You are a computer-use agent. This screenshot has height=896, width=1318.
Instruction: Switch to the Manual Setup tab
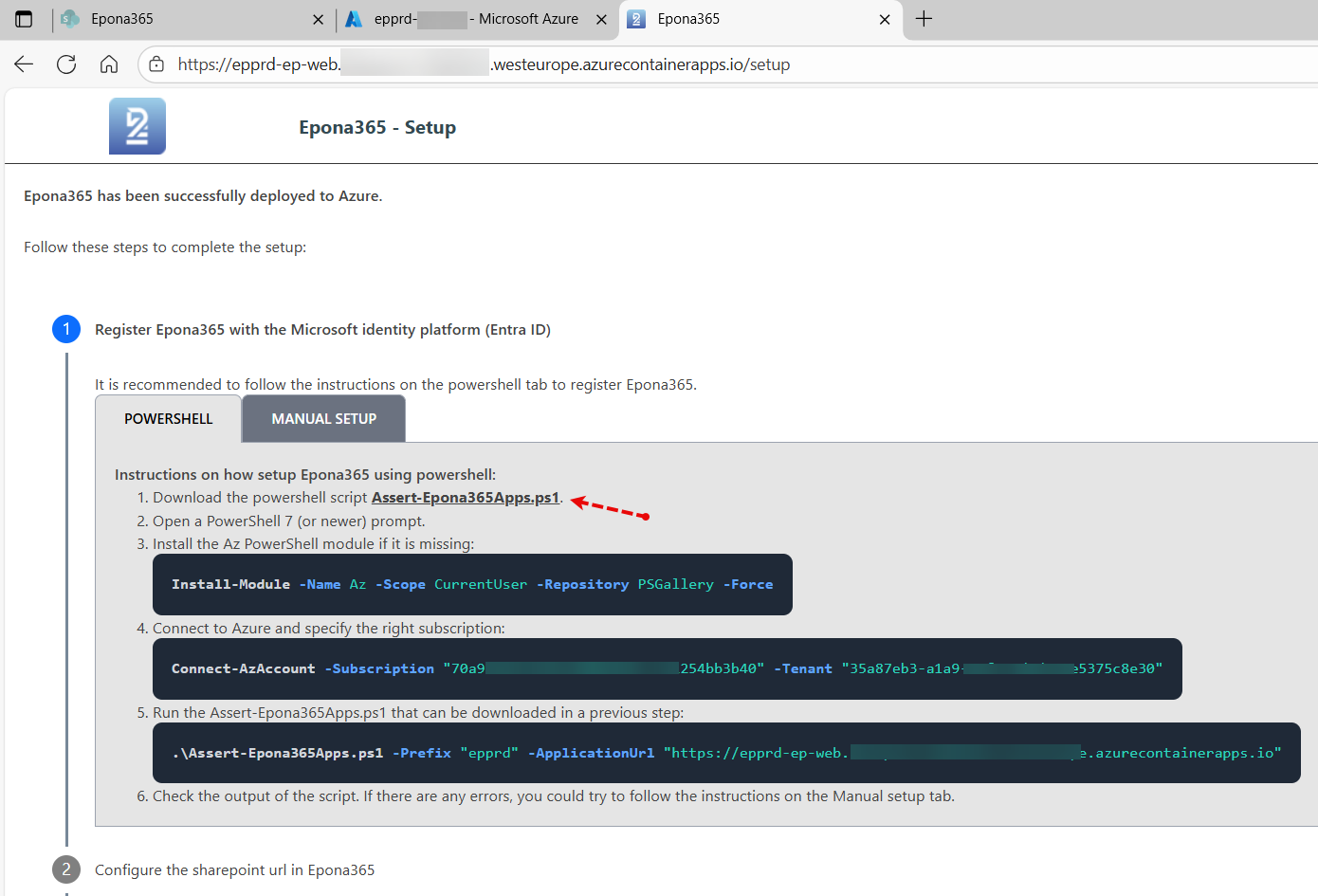pyautogui.click(x=323, y=419)
